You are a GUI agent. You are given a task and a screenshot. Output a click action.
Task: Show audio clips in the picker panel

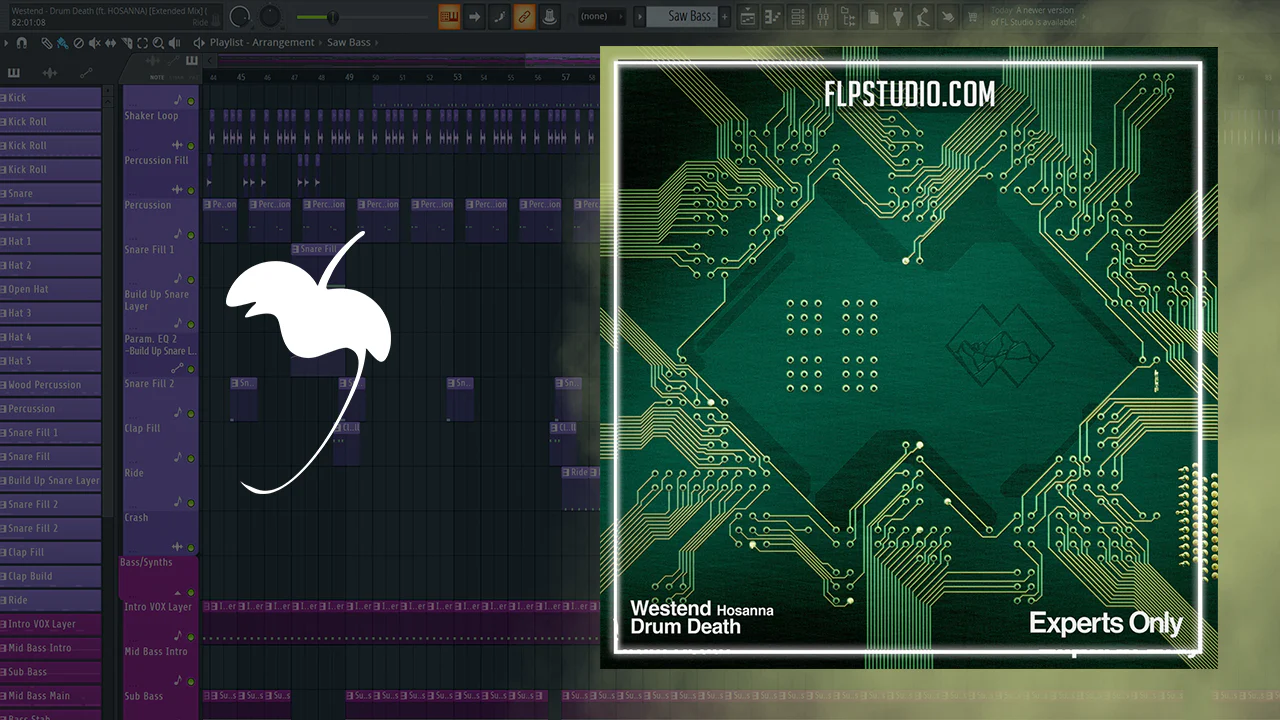pyautogui.click(x=50, y=73)
